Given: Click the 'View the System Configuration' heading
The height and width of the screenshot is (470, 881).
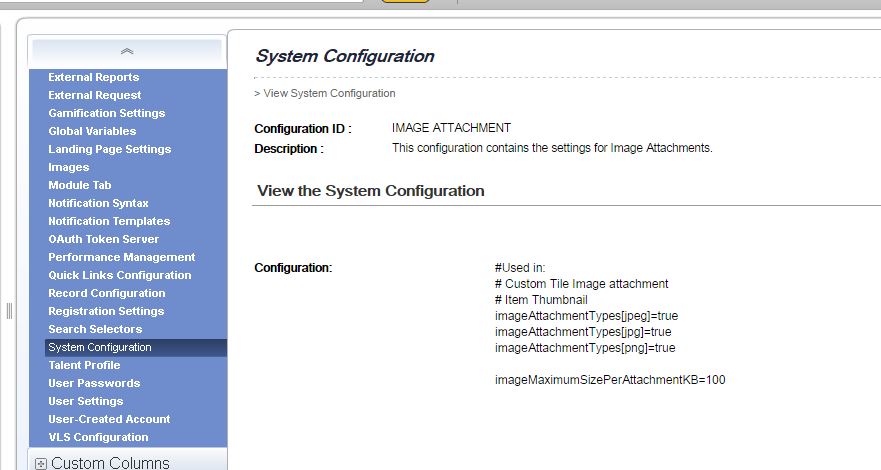Looking at the screenshot, I should click(371, 191).
